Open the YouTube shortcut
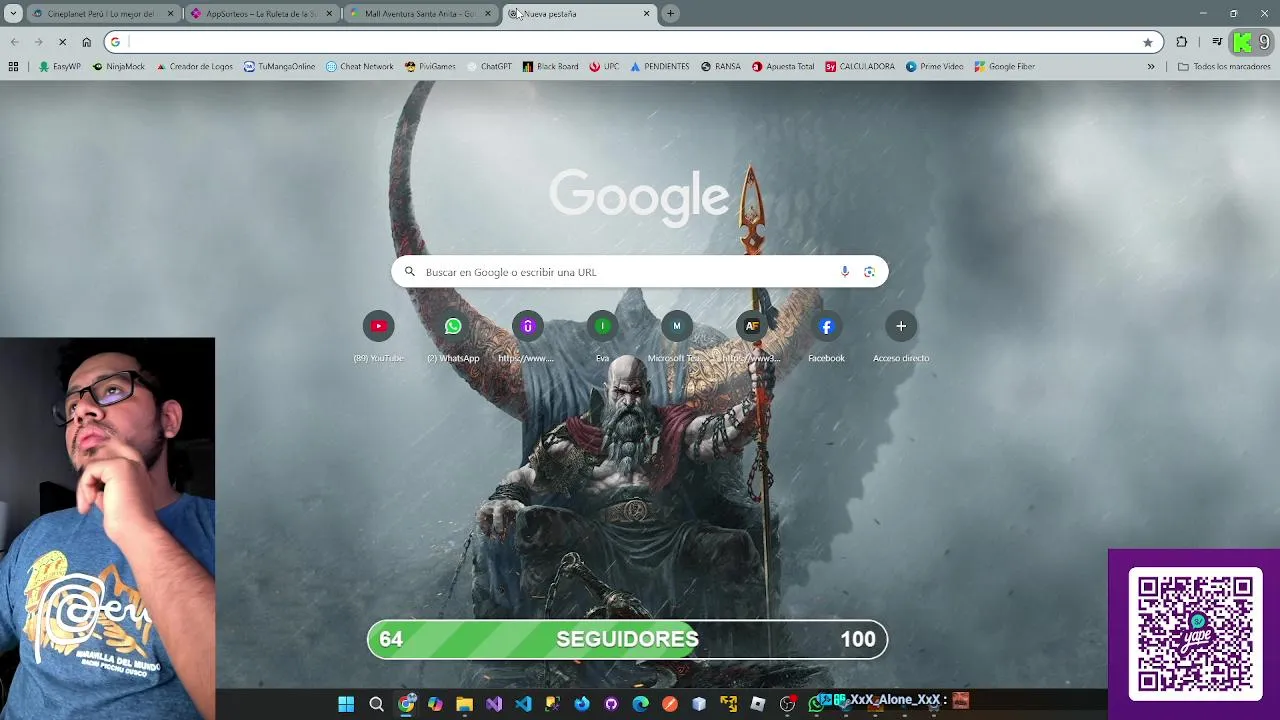Viewport: 1280px width, 720px height. click(378, 337)
